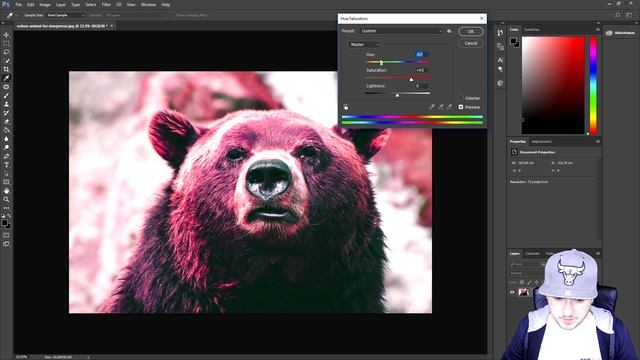Click the layer thumbnail in Layers panel
This screenshot has width=640, height=360.
point(523,292)
